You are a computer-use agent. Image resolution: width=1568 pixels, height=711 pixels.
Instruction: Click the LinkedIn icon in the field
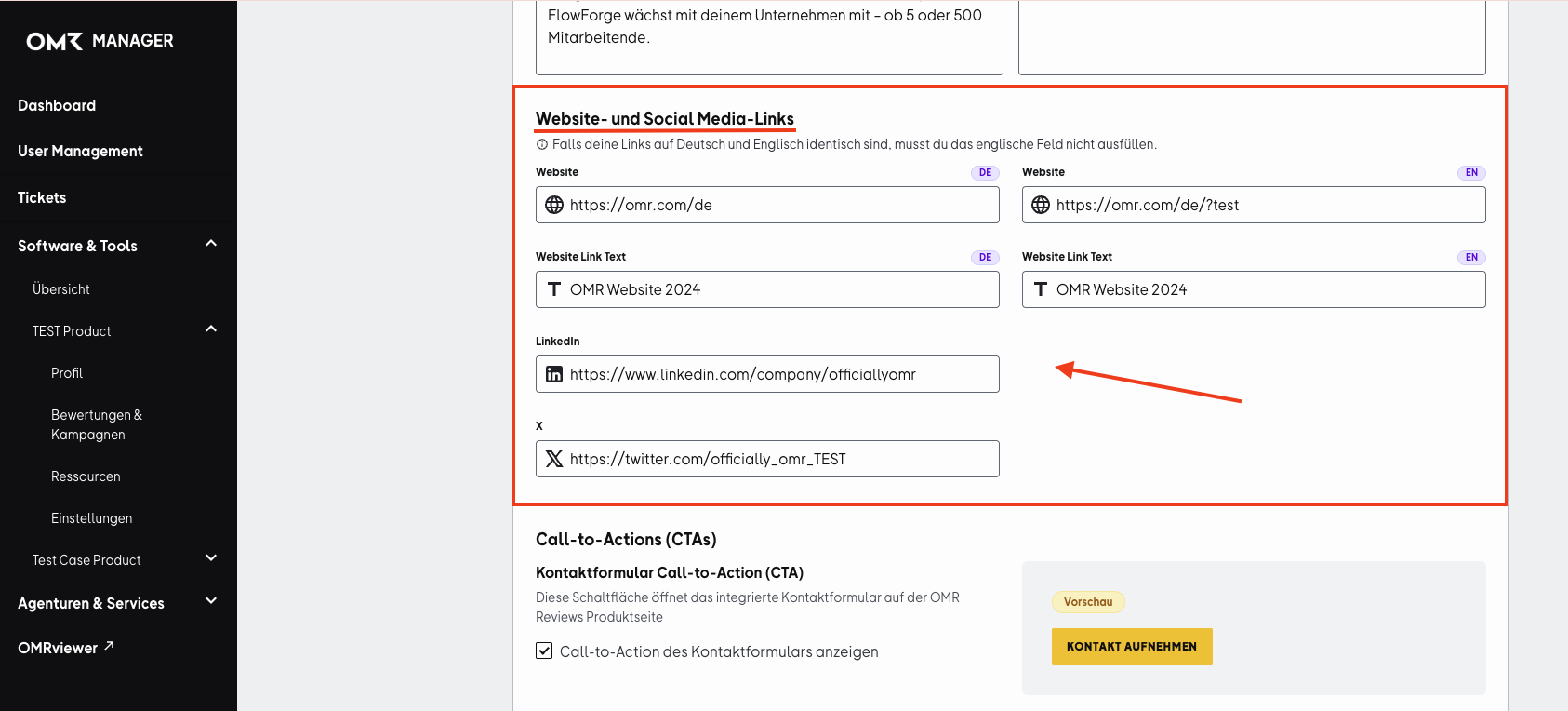click(x=554, y=374)
